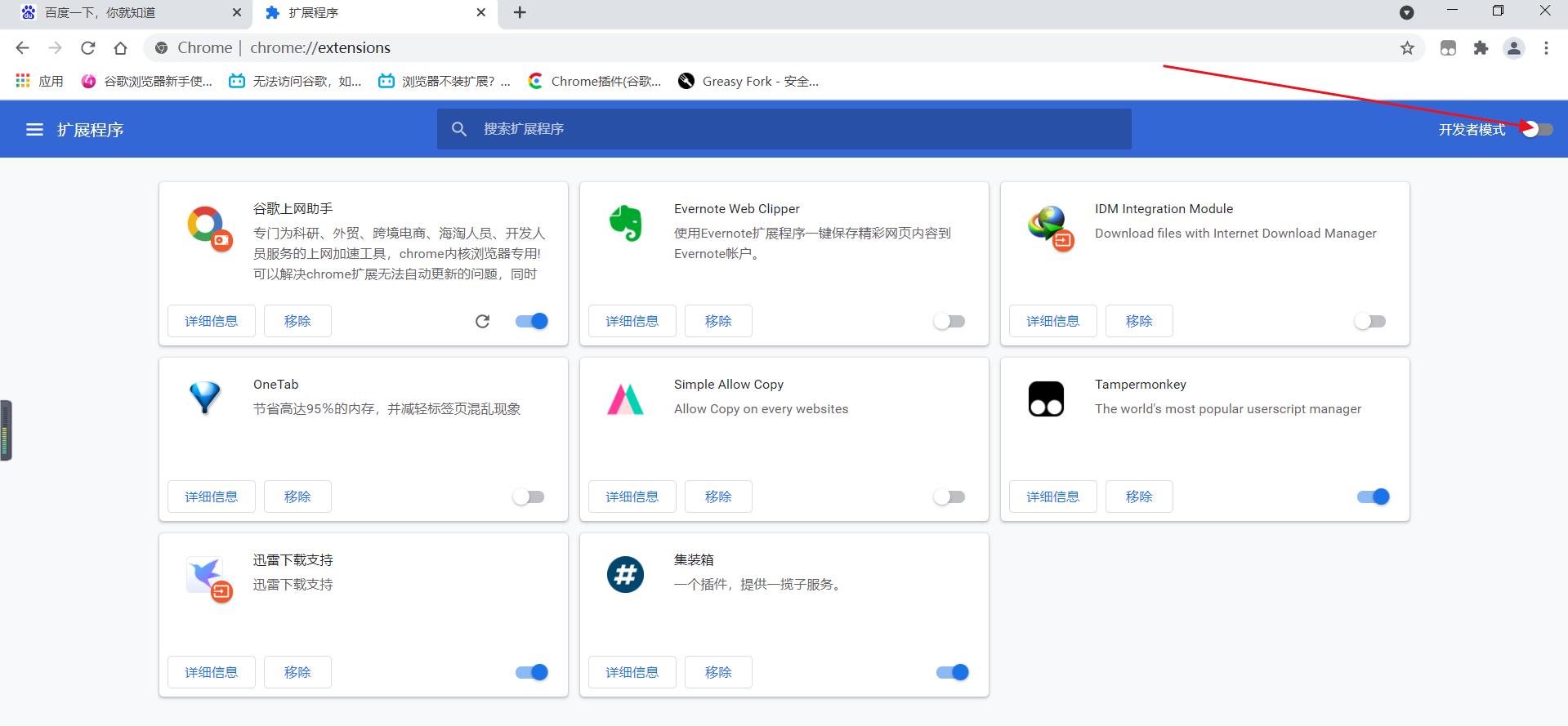Open Chrome three-dot menu
Viewport: 1568px width, 726px height.
(1546, 48)
